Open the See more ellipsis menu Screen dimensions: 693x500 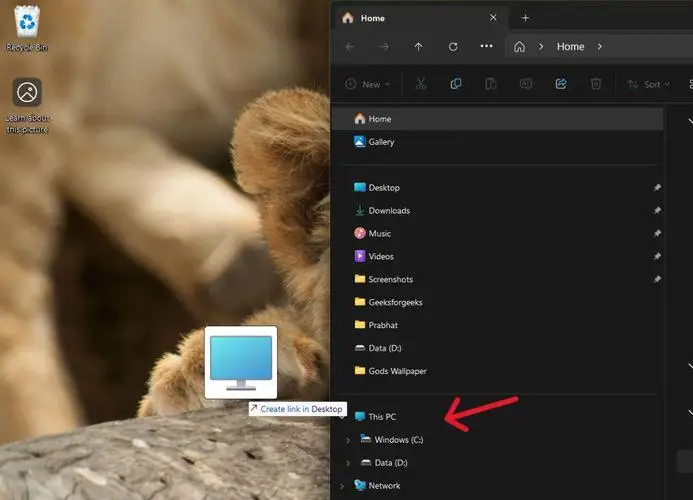pyautogui.click(x=486, y=47)
